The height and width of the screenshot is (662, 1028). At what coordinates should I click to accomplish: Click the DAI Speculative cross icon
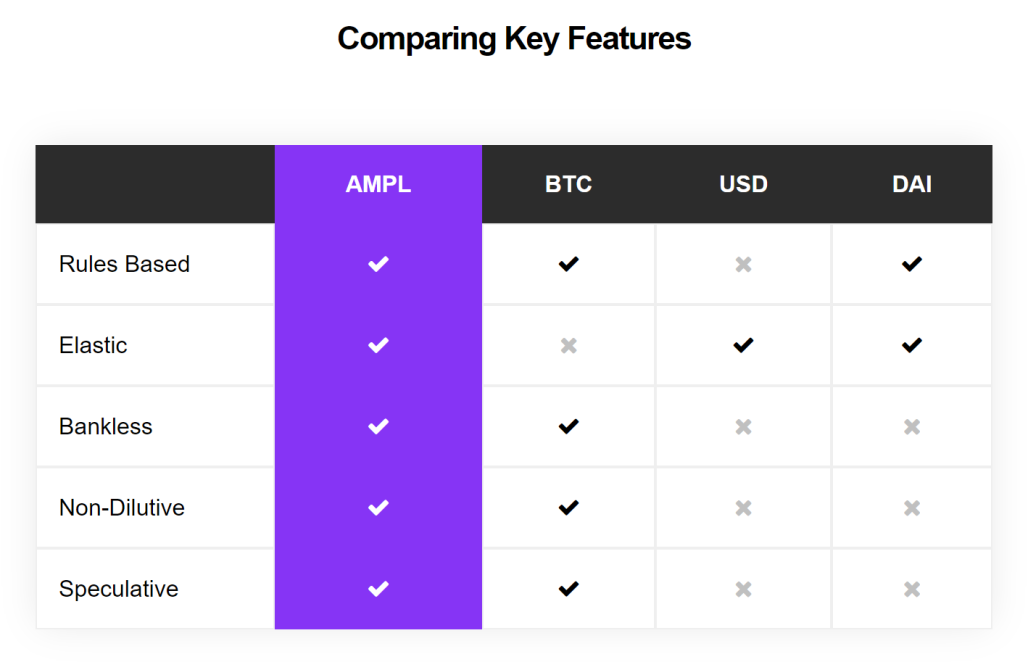(911, 589)
